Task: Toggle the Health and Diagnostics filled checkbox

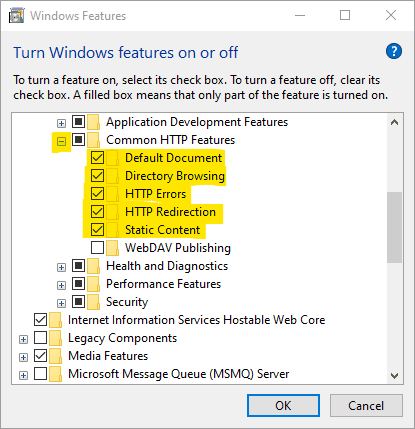Action: (78, 266)
